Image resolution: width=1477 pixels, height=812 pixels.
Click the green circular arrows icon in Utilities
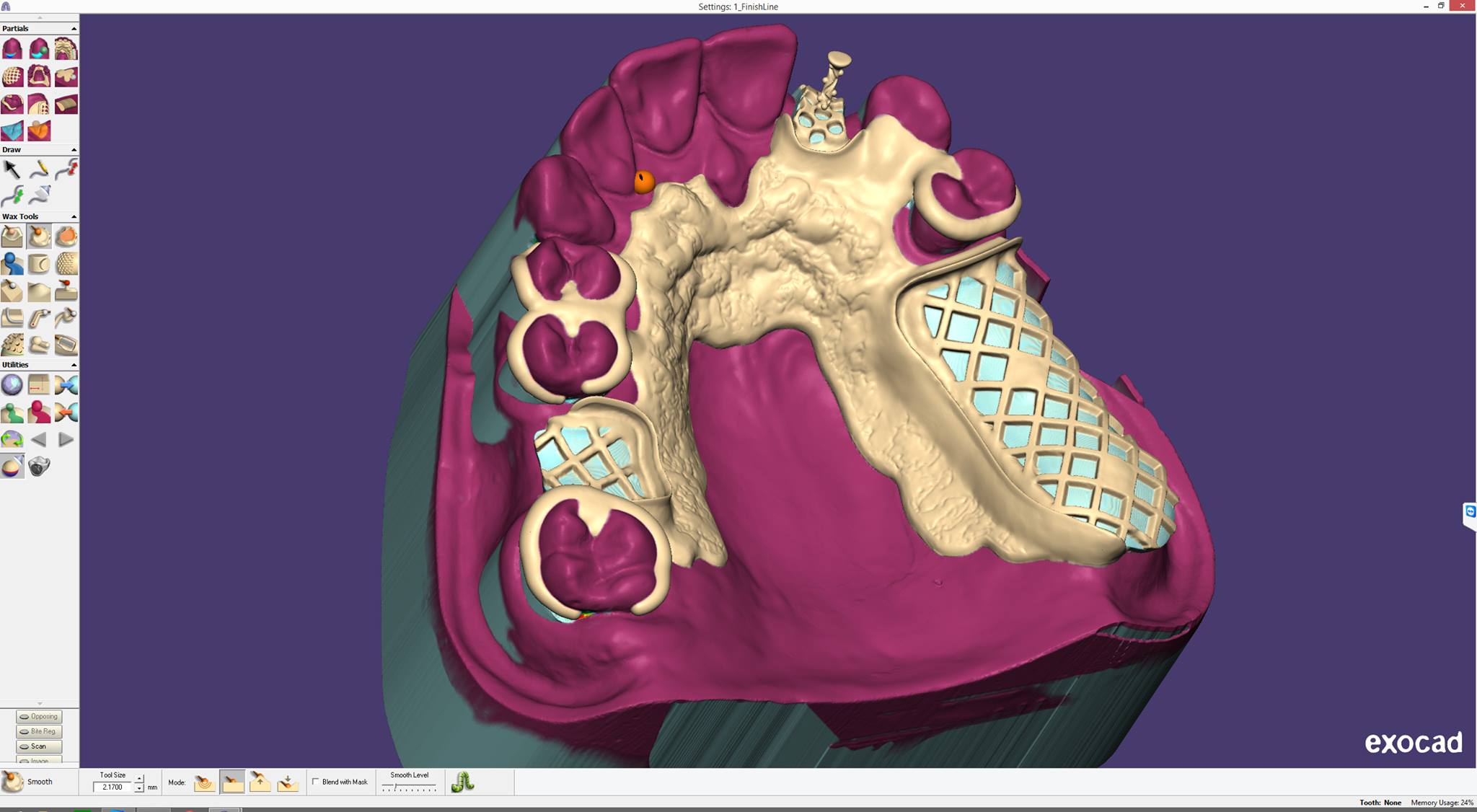click(12, 439)
